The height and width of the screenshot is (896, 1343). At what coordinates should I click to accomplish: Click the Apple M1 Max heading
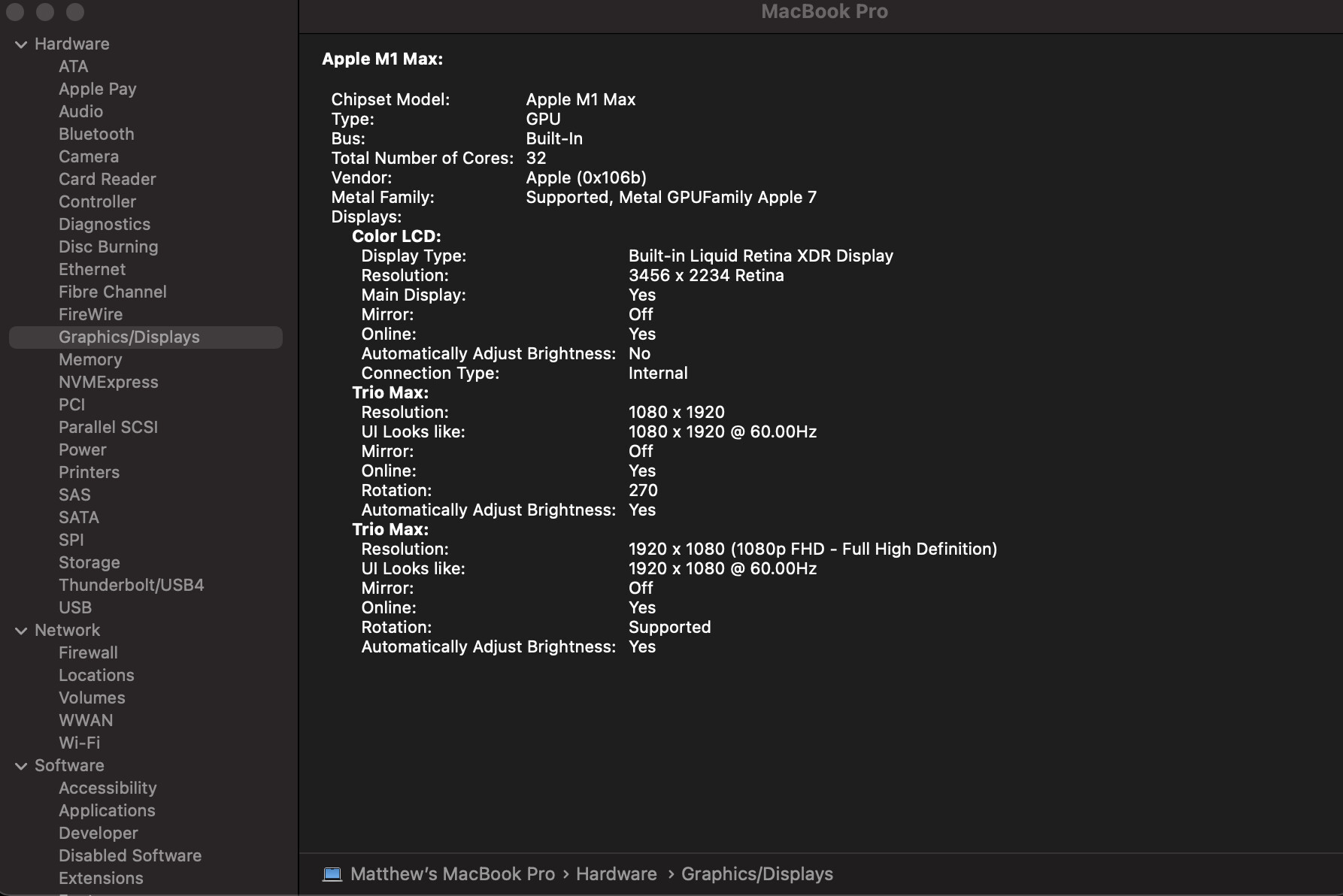(383, 59)
